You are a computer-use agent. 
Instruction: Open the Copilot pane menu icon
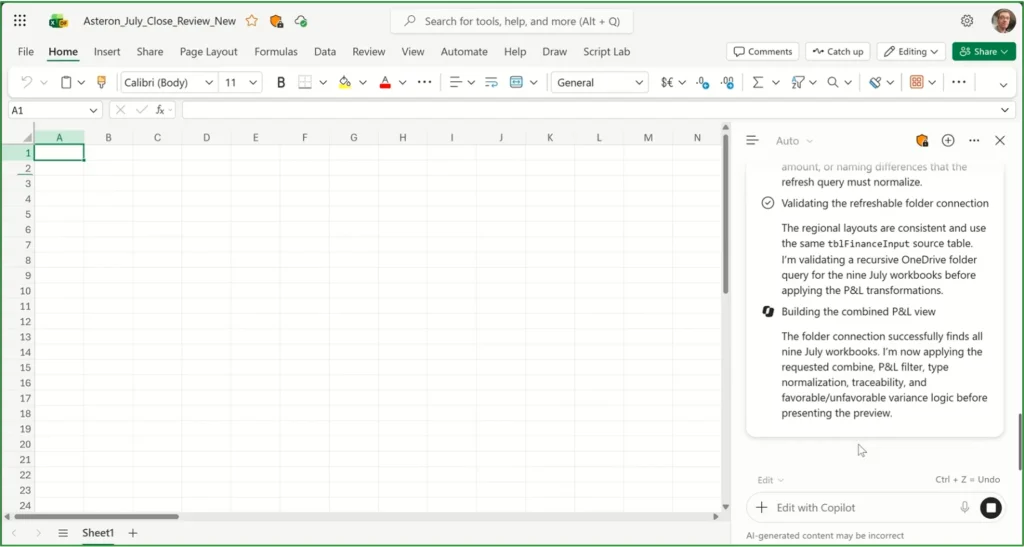coord(752,140)
